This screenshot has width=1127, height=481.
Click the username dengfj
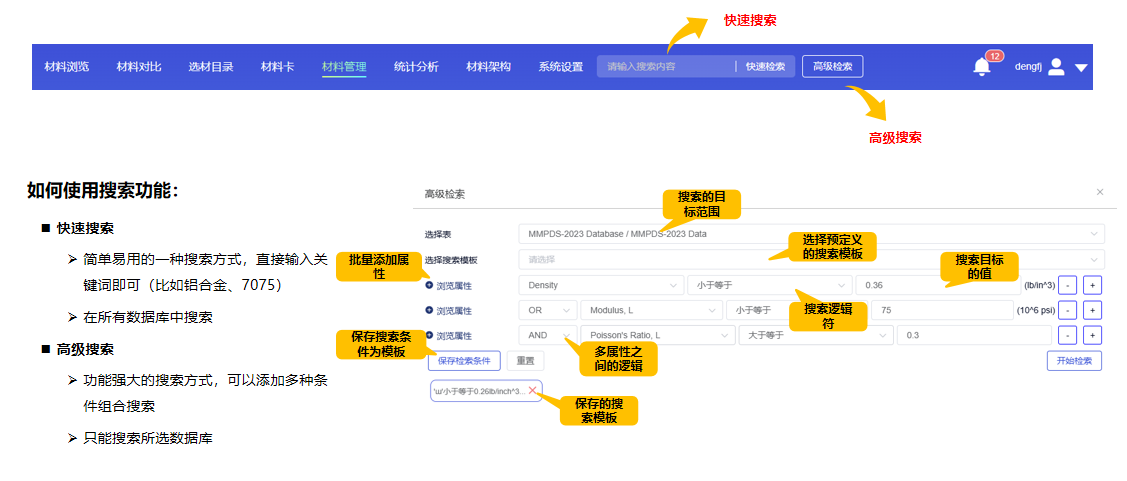click(x=1029, y=67)
